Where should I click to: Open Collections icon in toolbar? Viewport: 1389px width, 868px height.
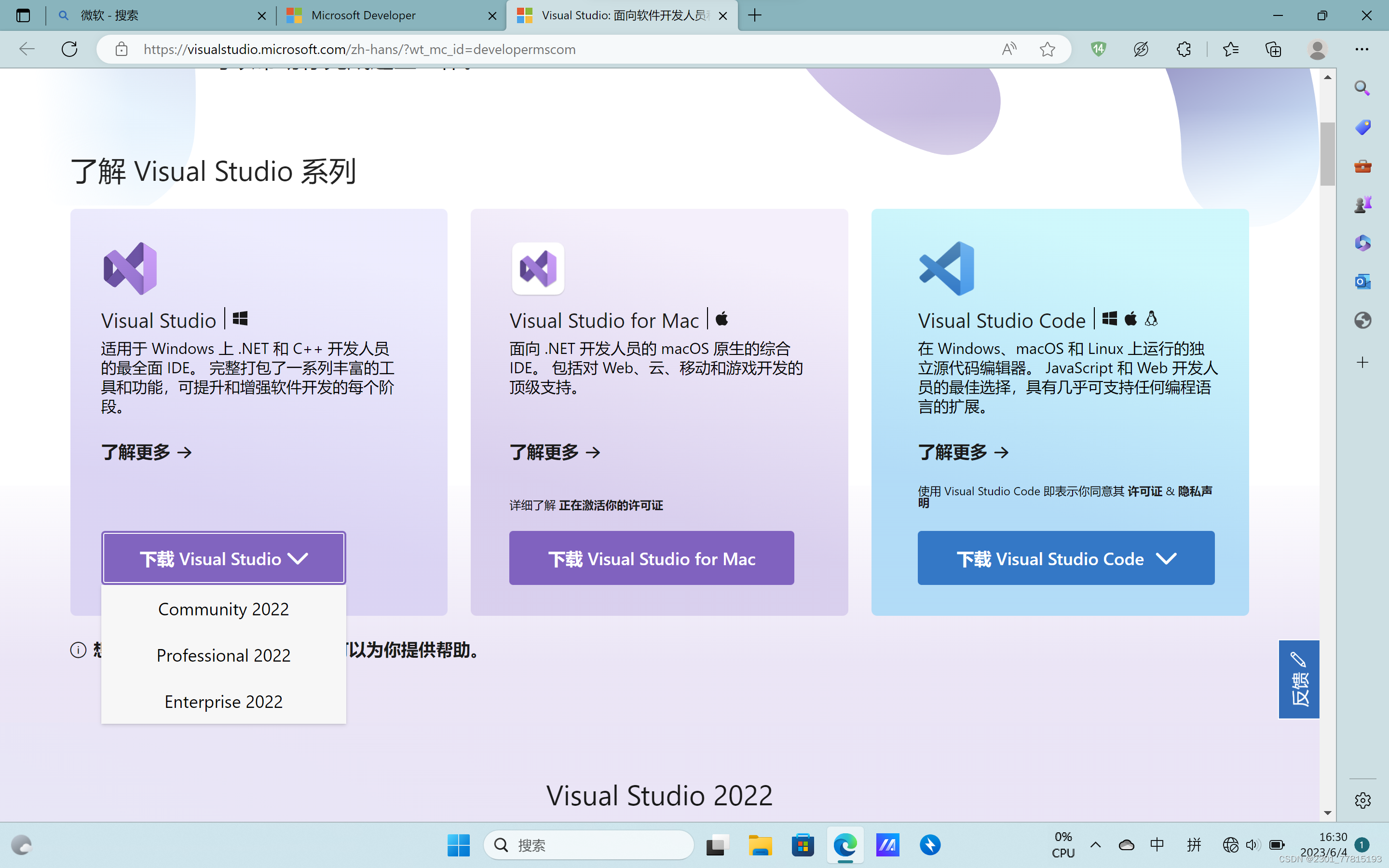click(x=1273, y=49)
